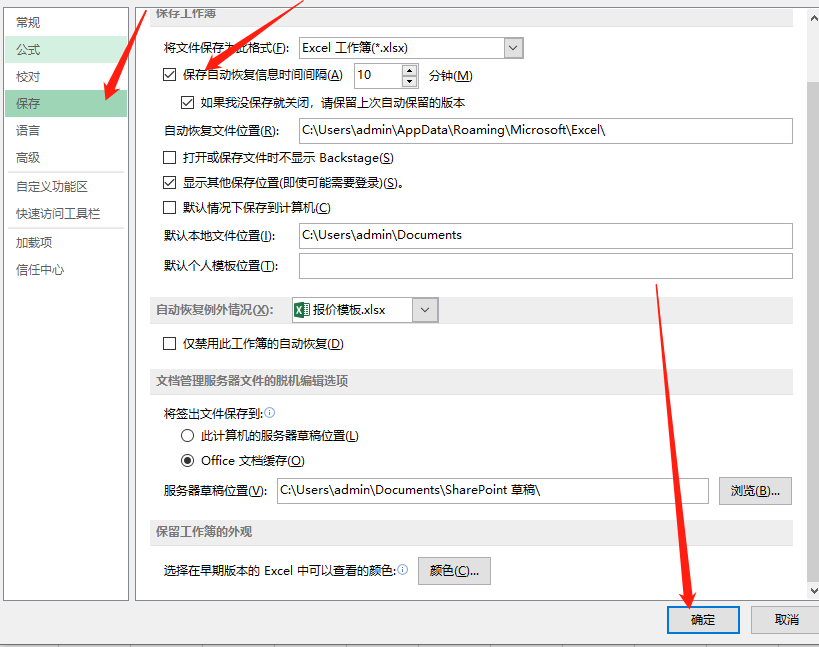Click the info icon beside 将签出文件保存到

[270, 412]
